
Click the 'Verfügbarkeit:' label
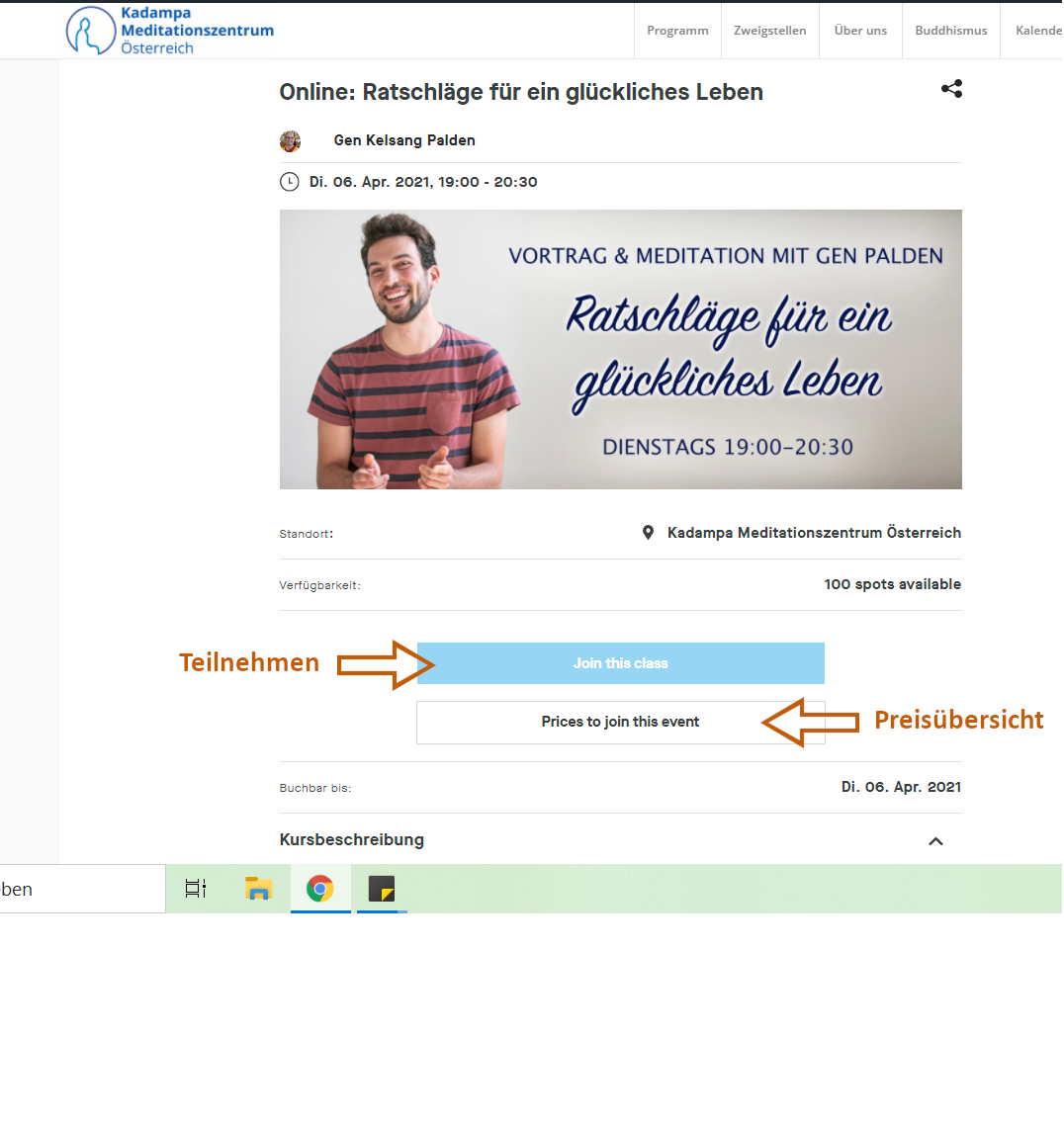319,586
